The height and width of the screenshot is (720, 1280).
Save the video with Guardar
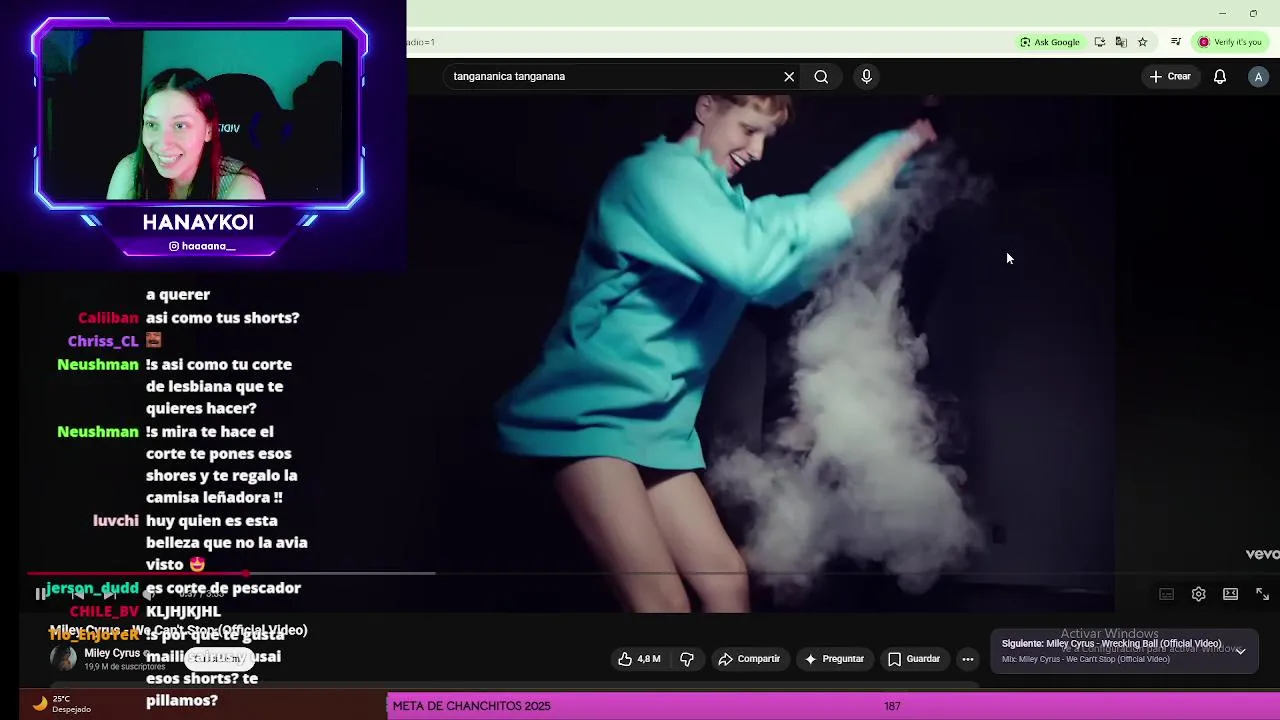914,659
